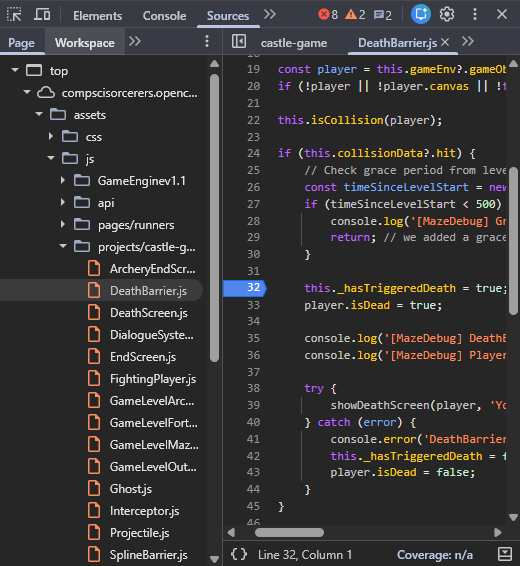Set a breakpoint on line 33
Image resolution: width=520 pixels, height=566 pixels.
point(254,305)
